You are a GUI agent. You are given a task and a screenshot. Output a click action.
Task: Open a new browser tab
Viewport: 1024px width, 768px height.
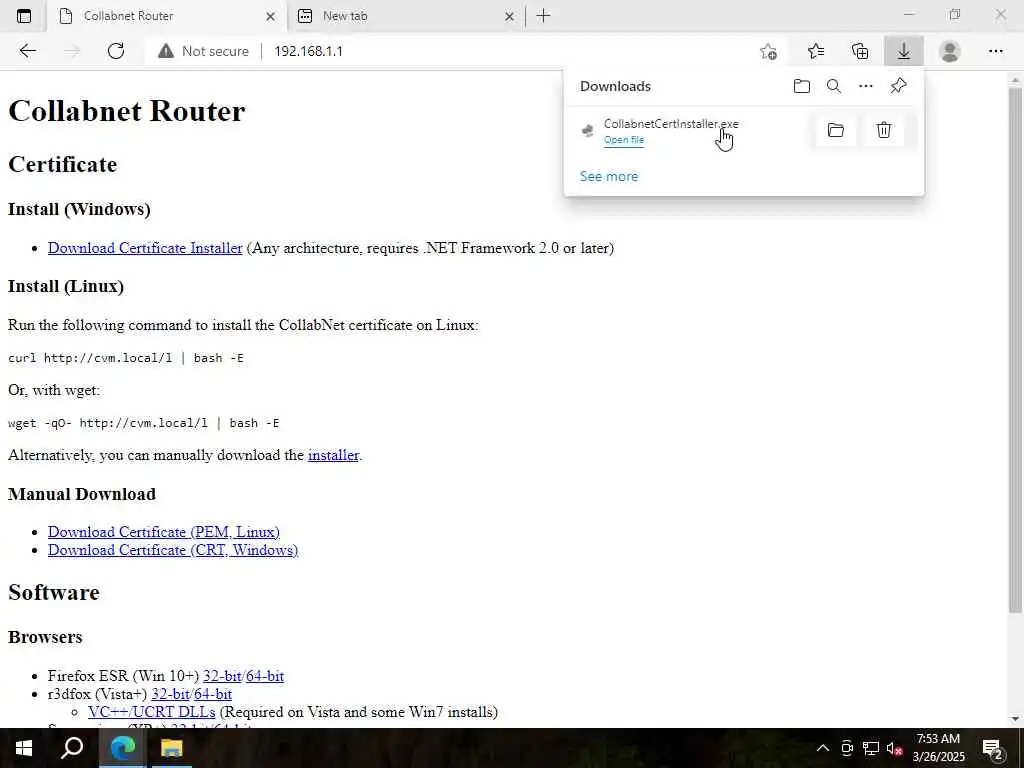[x=543, y=16]
